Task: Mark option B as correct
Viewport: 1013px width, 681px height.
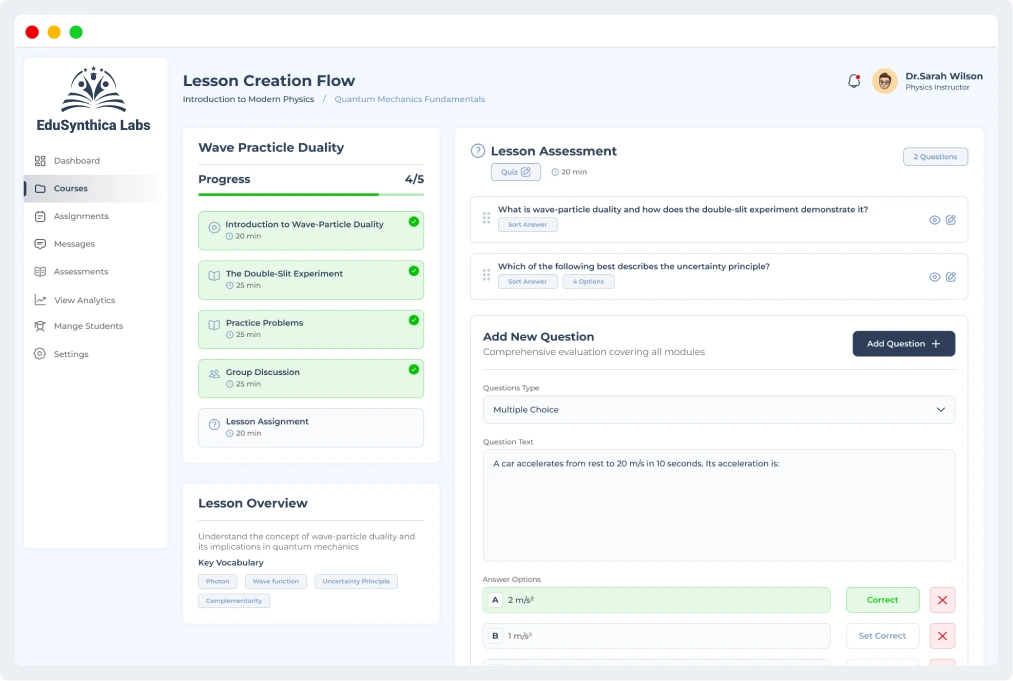Action: click(x=881, y=636)
